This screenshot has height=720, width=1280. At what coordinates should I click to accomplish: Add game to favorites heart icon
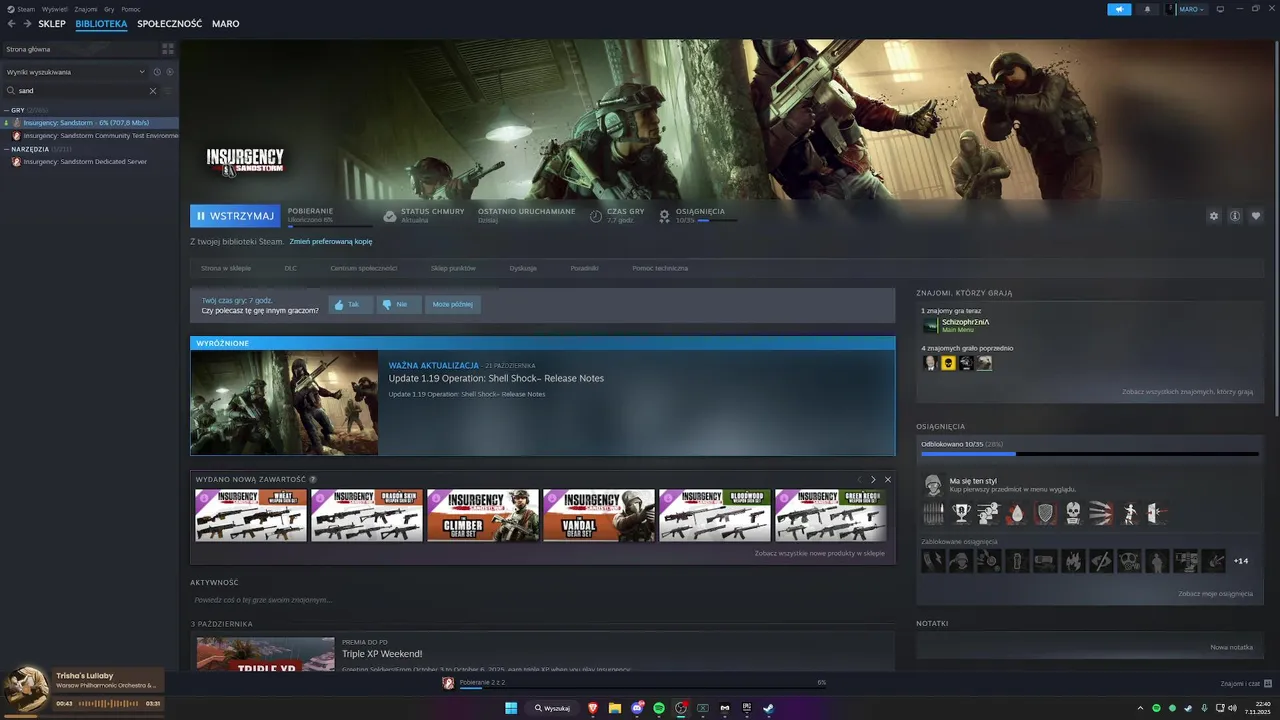point(1256,216)
